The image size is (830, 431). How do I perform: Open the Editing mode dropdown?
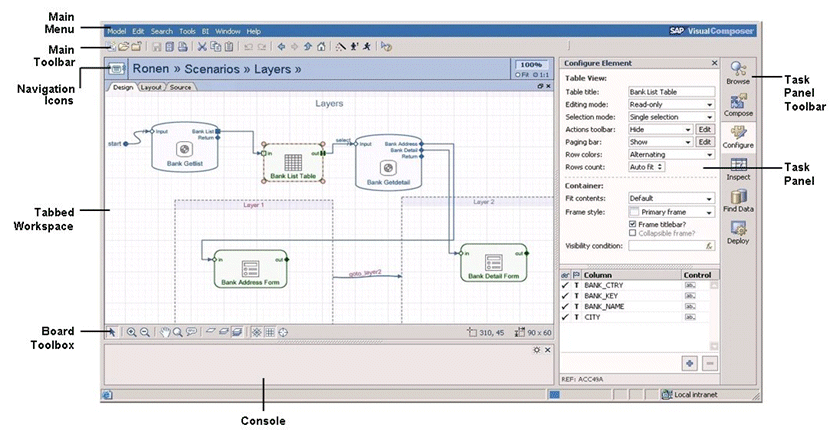(x=671, y=104)
